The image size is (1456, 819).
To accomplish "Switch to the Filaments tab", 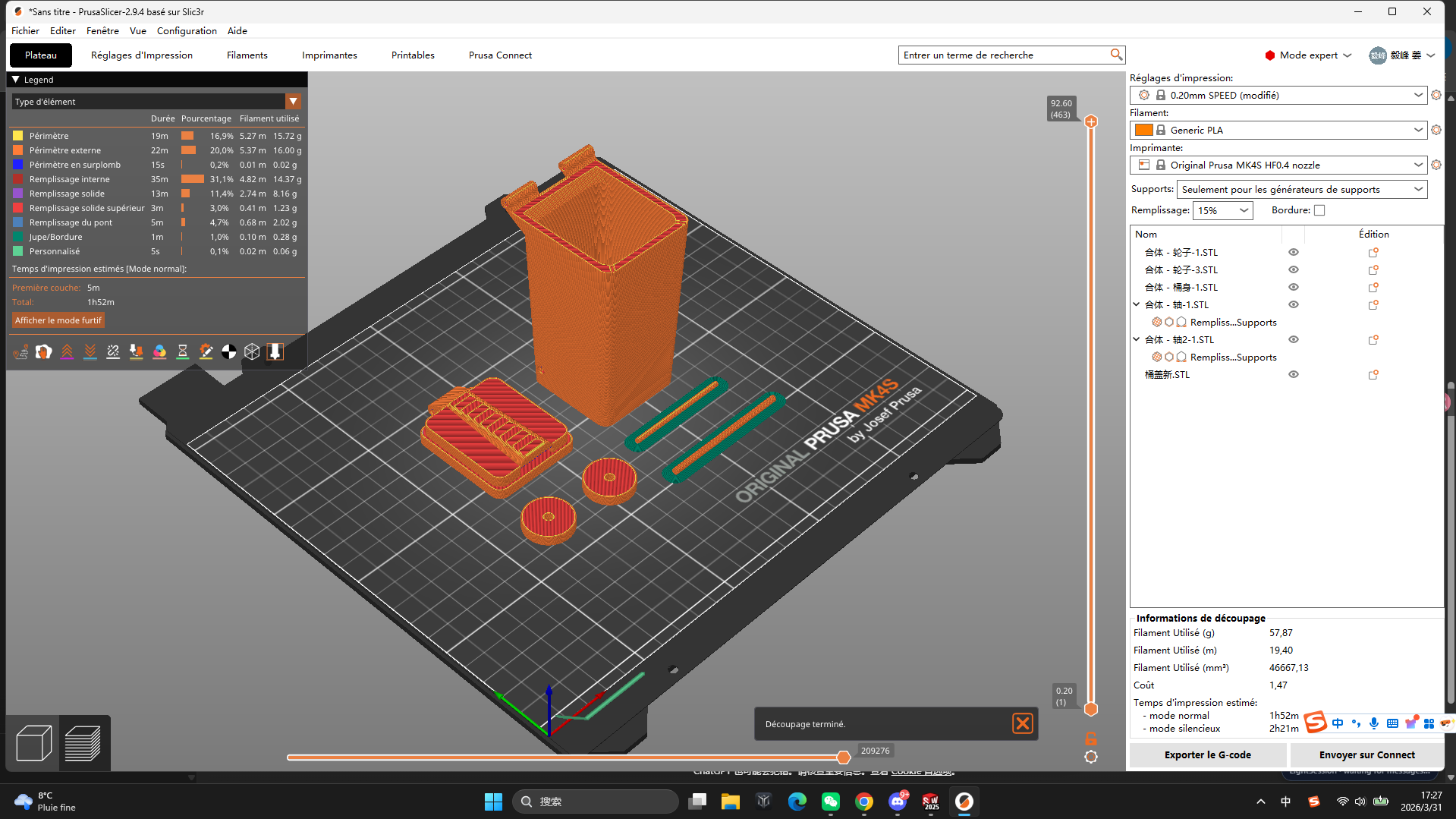I will click(x=247, y=55).
